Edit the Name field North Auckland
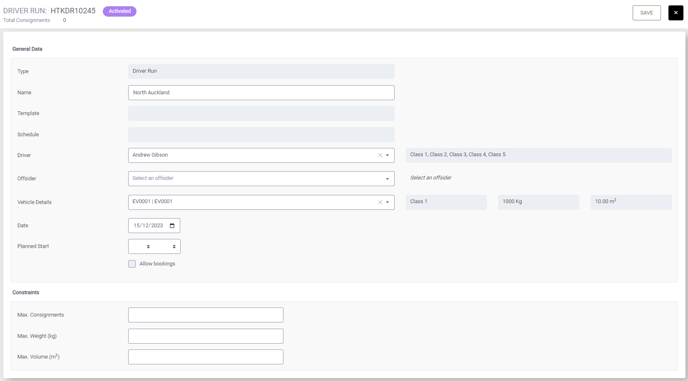 click(x=261, y=93)
